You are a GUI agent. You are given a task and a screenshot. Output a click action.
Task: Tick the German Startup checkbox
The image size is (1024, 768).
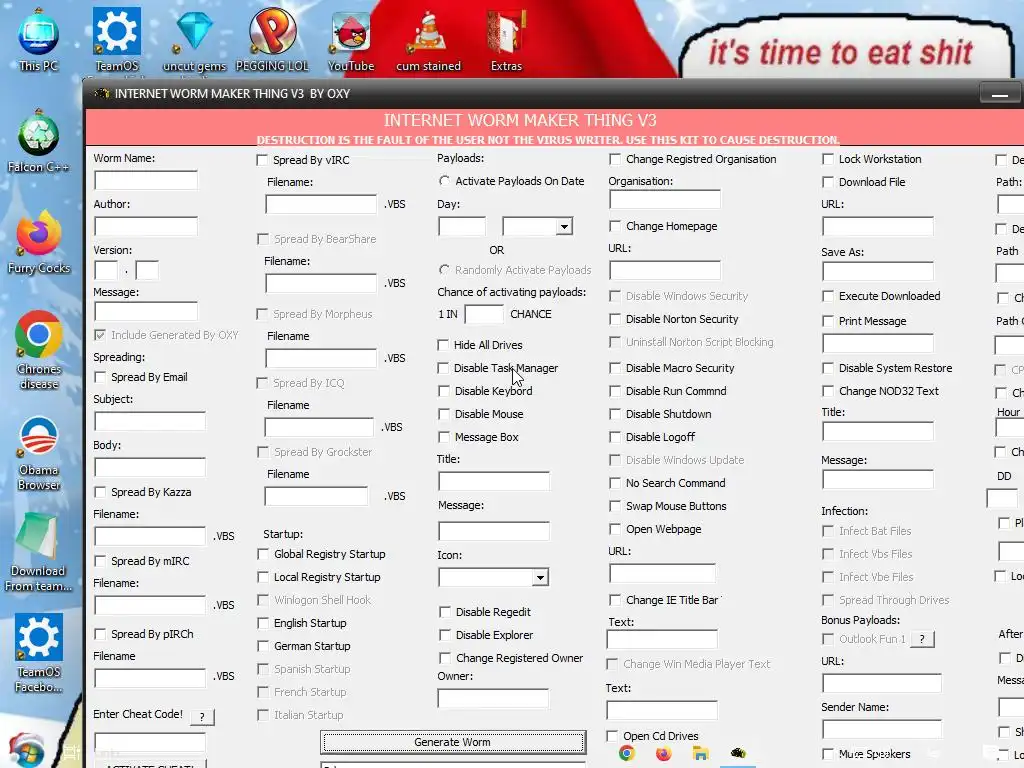(x=263, y=646)
